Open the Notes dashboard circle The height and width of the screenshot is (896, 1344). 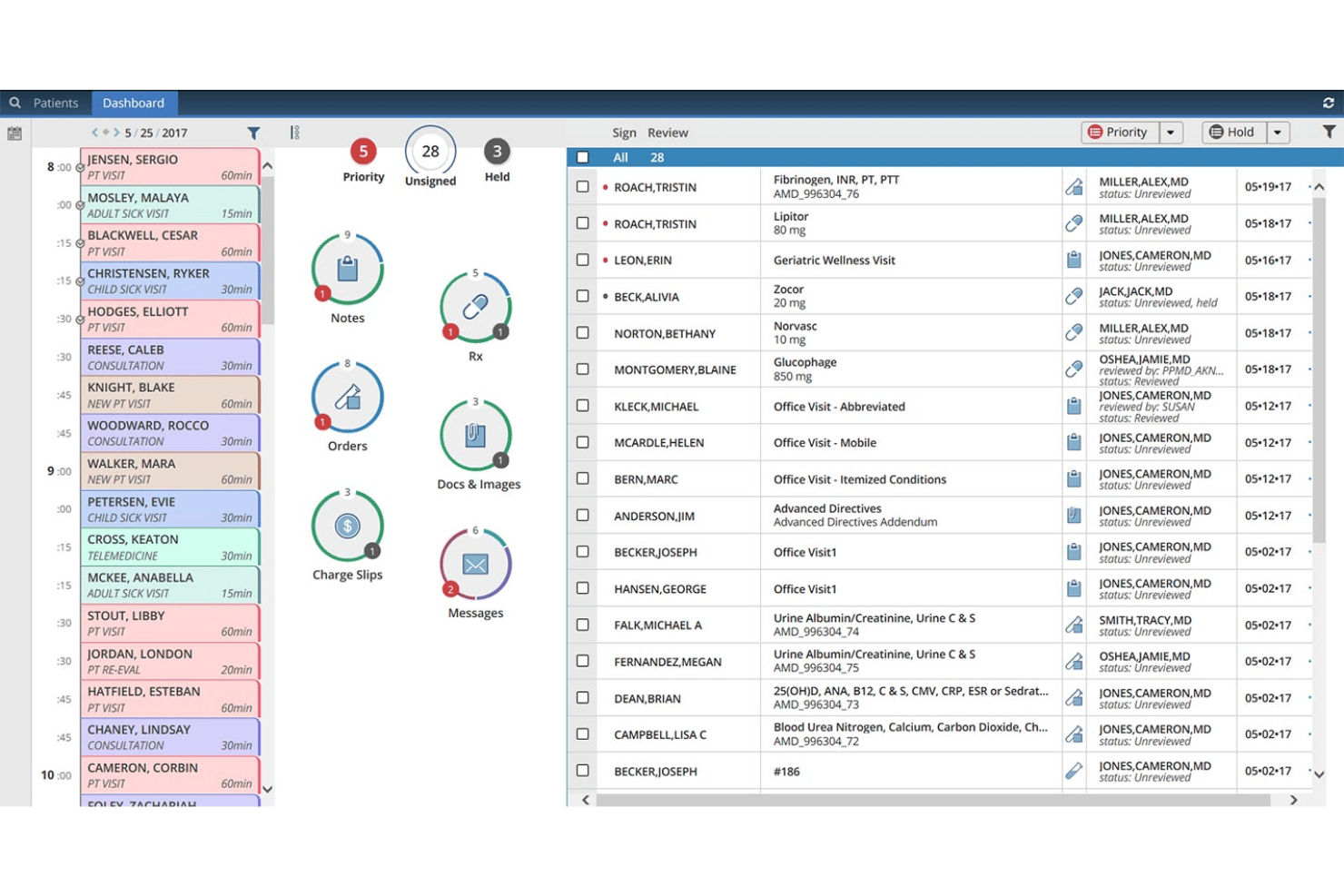pos(347,270)
